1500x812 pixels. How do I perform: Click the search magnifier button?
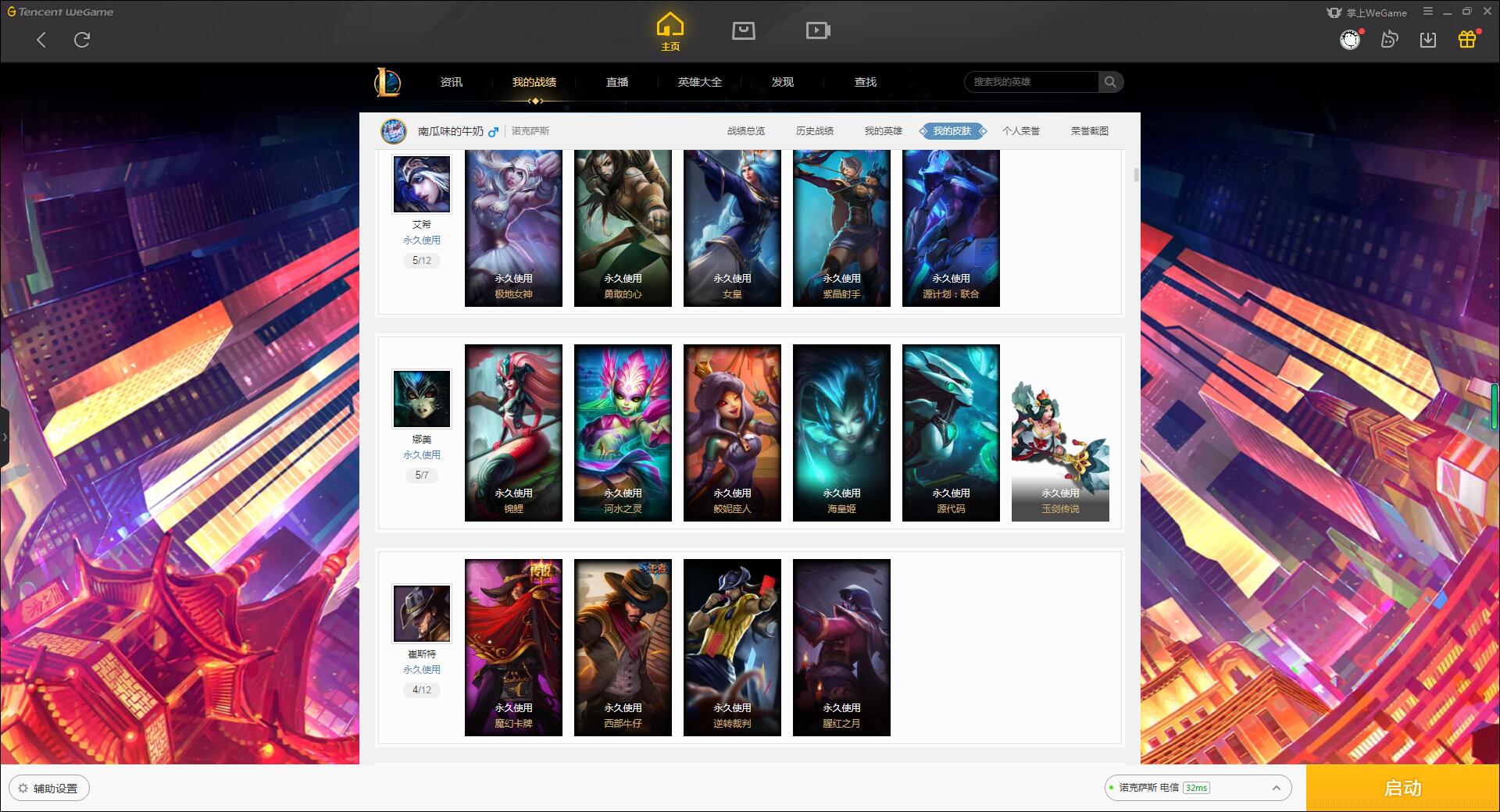pos(1110,82)
